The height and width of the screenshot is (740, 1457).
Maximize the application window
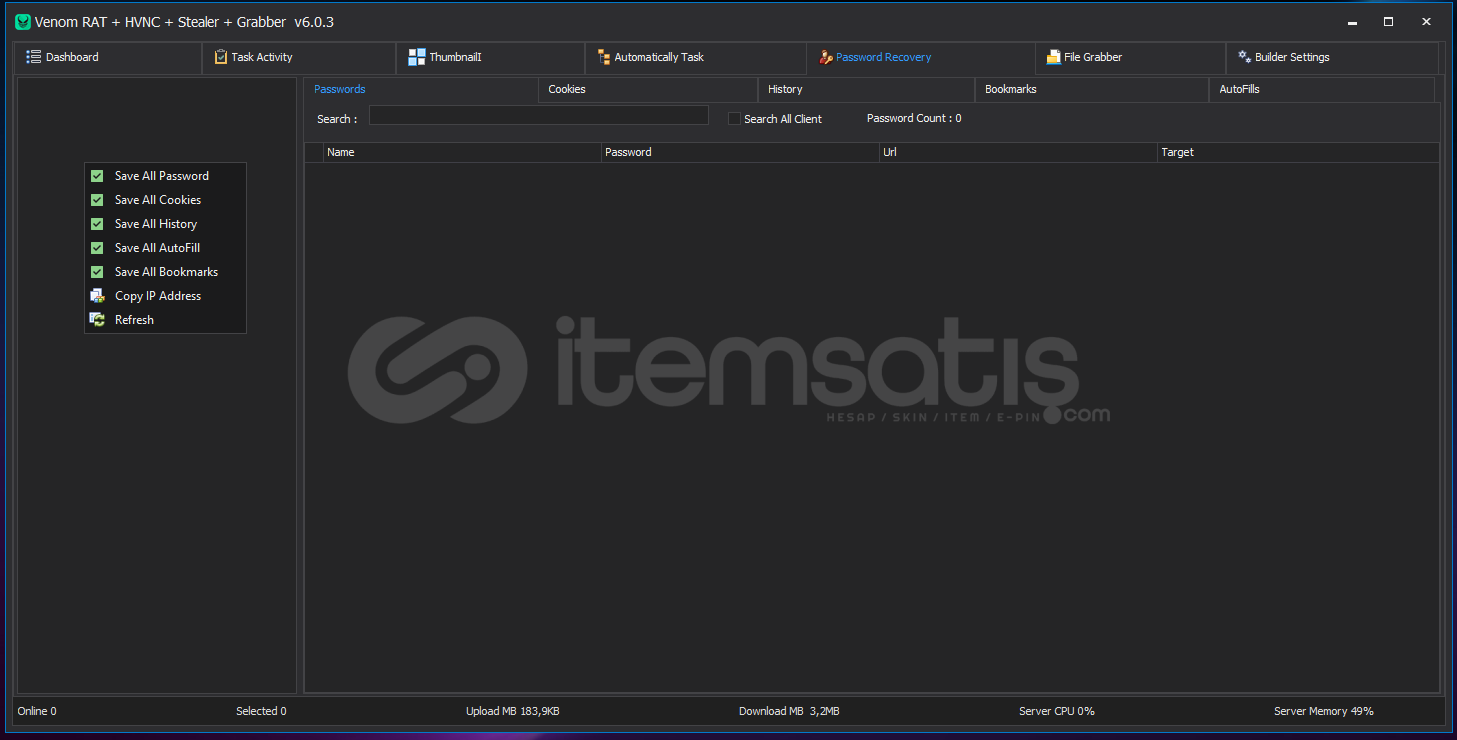(x=1389, y=22)
